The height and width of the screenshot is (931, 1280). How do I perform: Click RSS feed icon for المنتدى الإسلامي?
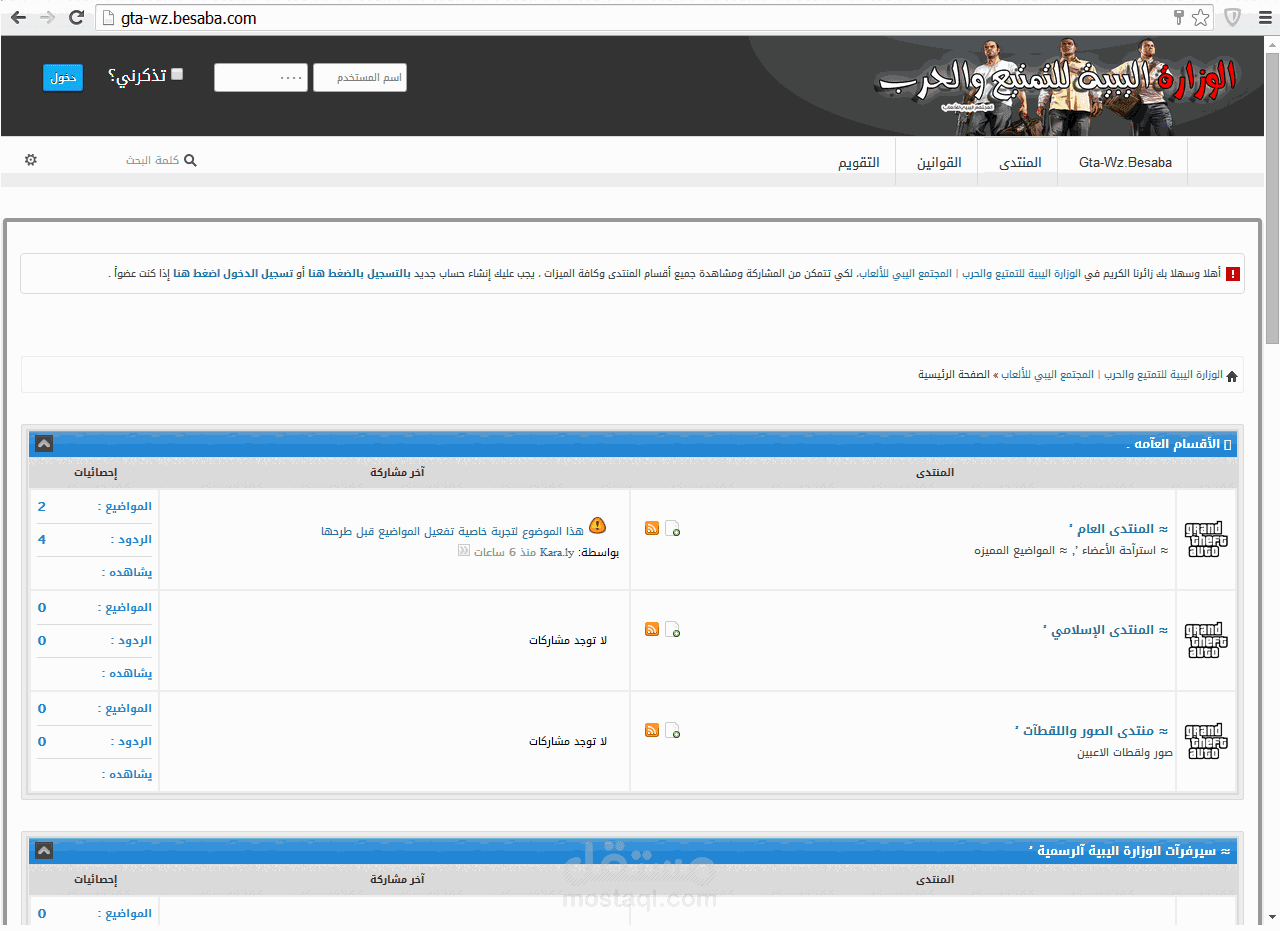(x=652, y=629)
